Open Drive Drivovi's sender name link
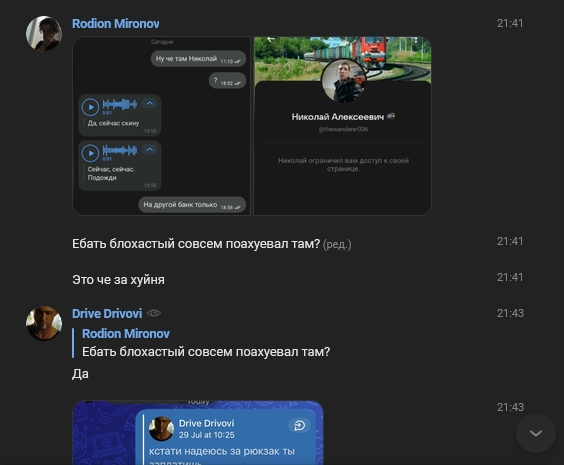Image resolution: width=564 pixels, height=465 pixels. [107, 314]
